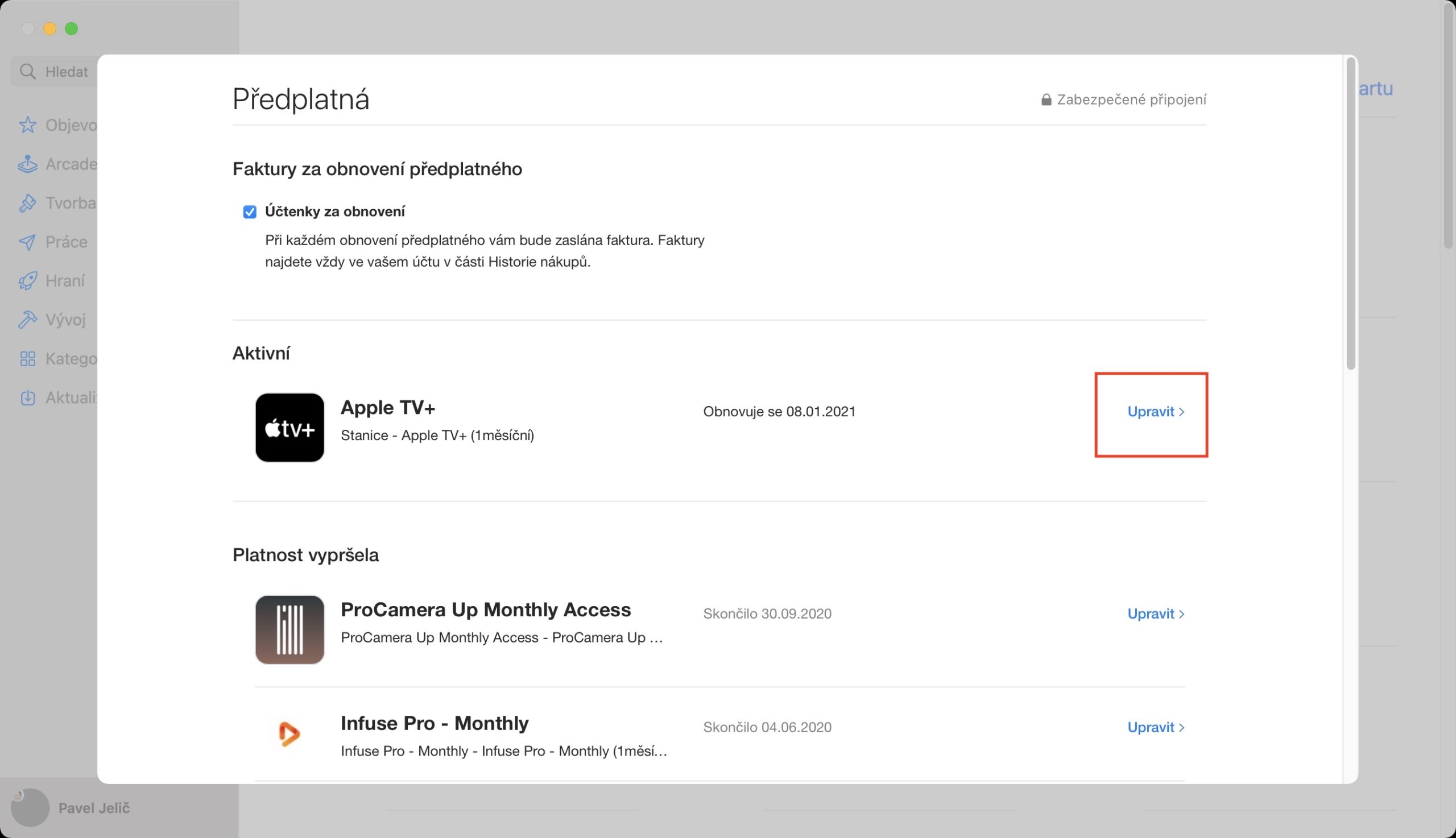The height and width of the screenshot is (838, 1456).
Task: Select the Práce paper plane icon
Action: pyautogui.click(x=28, y=242)
